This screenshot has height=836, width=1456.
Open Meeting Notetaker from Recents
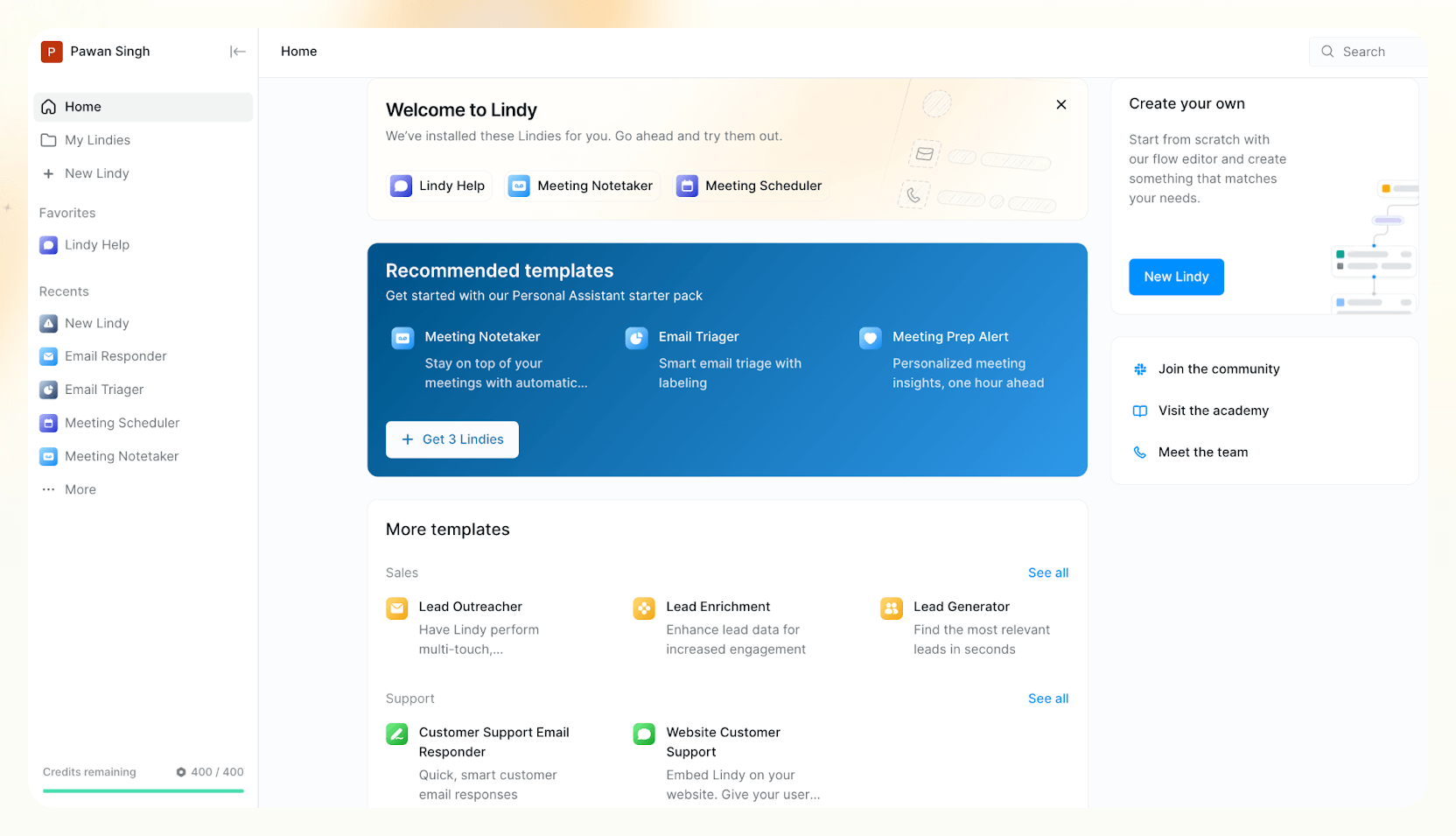pyautogui.click(x=143, y=456)
